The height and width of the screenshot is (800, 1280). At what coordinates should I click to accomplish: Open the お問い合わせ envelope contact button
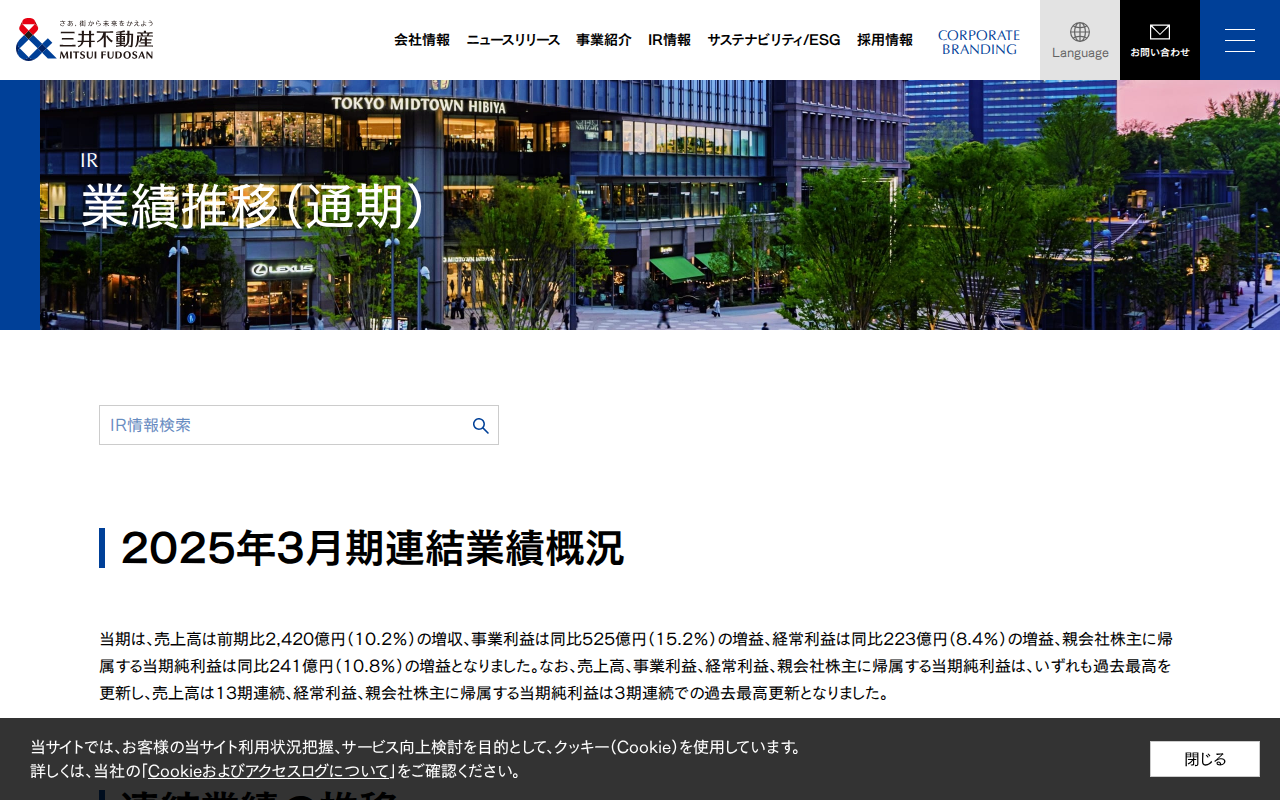[1160, 40]
